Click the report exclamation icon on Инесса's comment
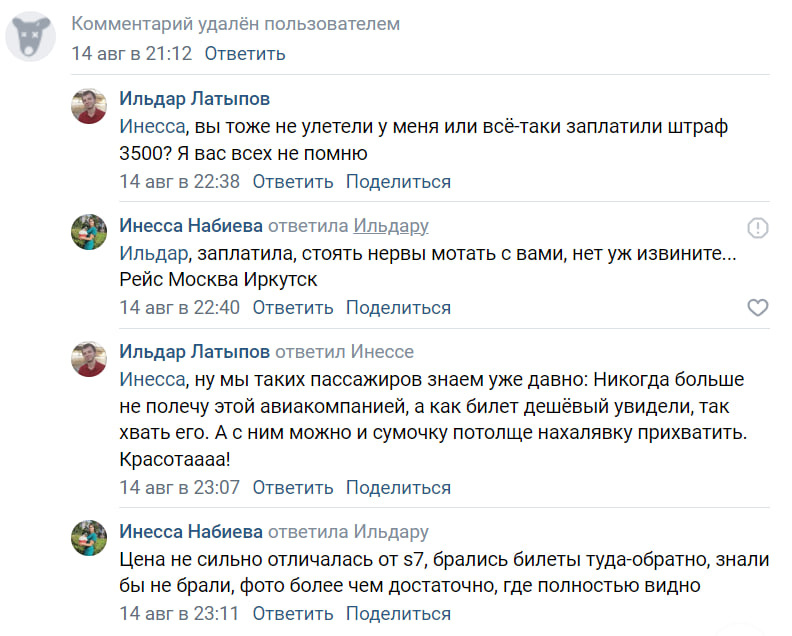The image size is (792, 636). click(x=758, y=228)
